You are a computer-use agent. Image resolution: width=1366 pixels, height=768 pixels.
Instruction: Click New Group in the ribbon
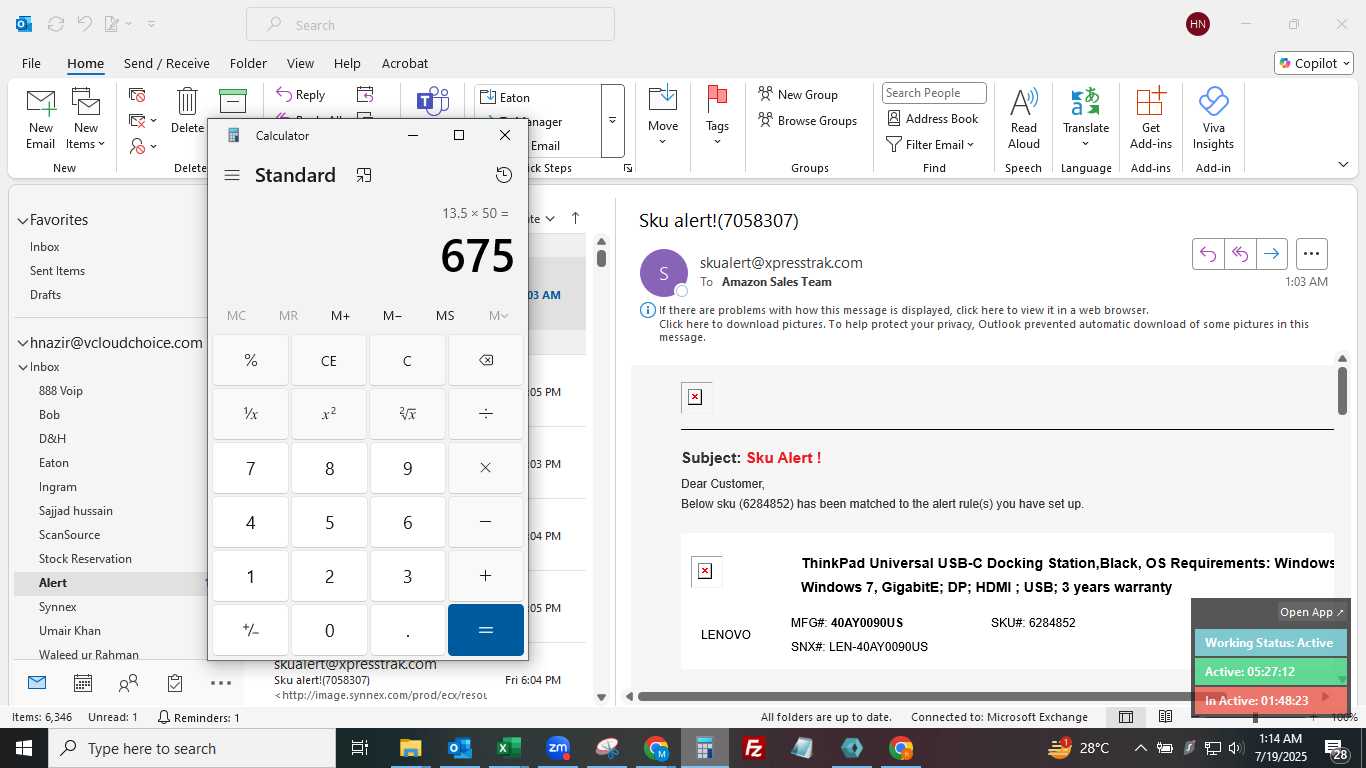point(798,94)
